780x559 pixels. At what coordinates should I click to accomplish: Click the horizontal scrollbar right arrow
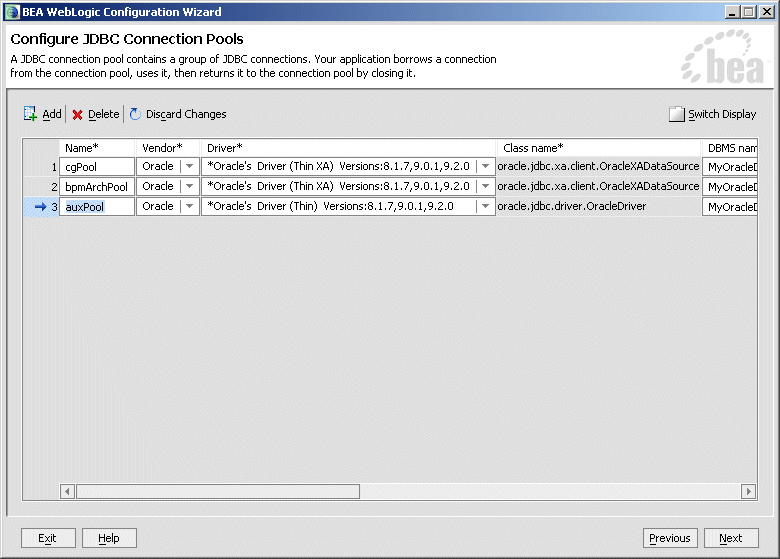[x=748, y=492]
